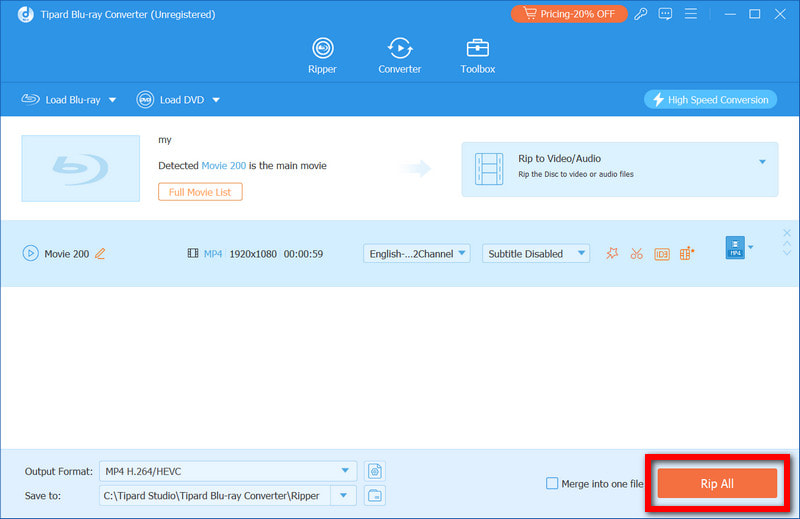Open the register key icon

pyautogui.click(x=640, y=14)
